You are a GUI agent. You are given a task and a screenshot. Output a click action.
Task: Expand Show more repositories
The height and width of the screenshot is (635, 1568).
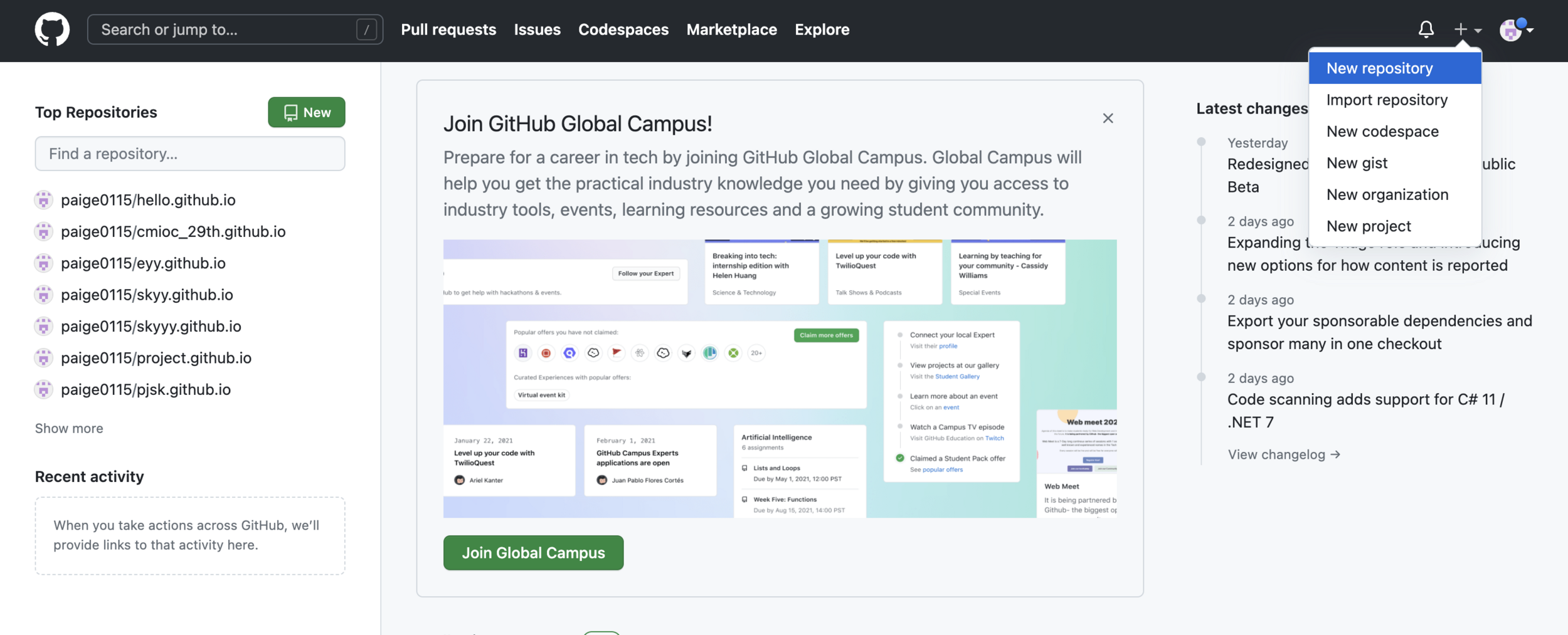tap(69, 428)
